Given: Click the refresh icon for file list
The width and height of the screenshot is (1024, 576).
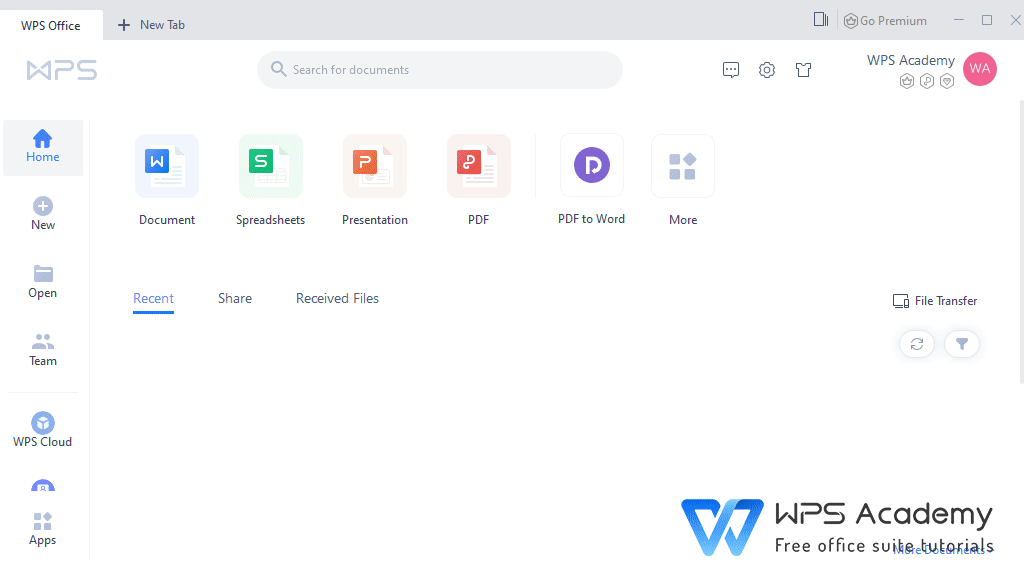Looking at the screenshot, I should (917, 344).
